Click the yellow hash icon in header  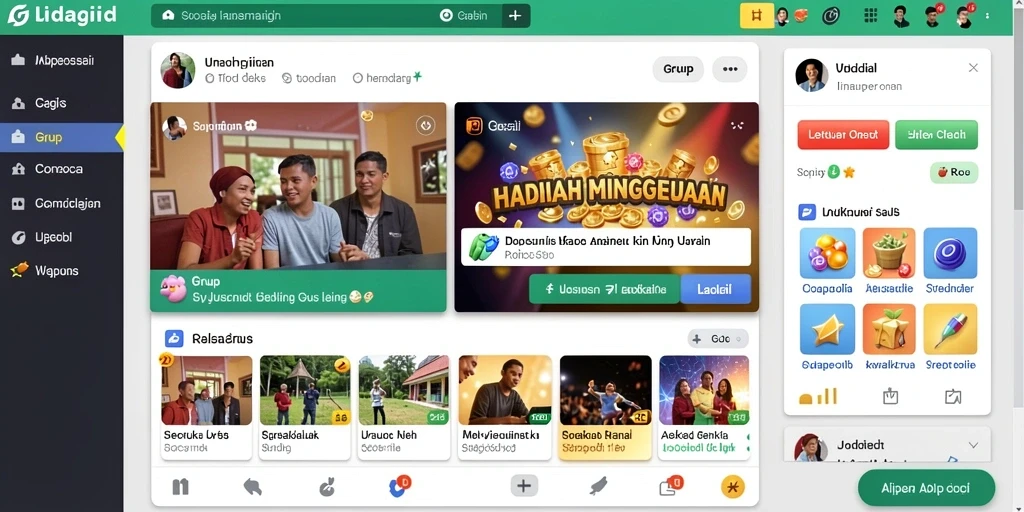click(x=757, y=16)
